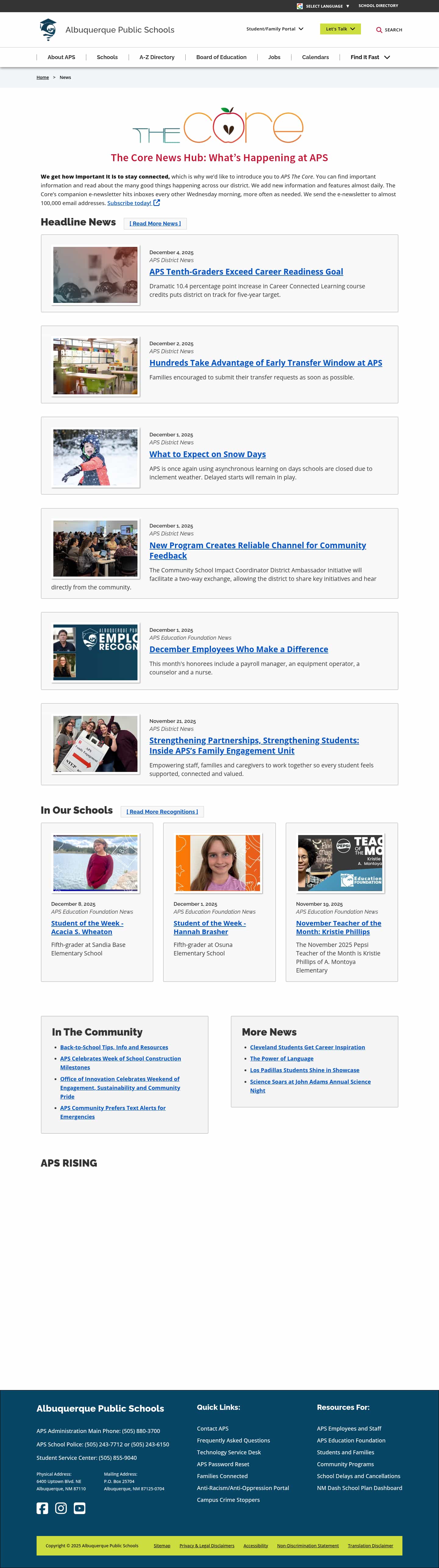Image resolution: width=439 pixels, height=1568 pixels.
Task: Click Translation Disclaimer footer link
Action: click(x=370, y=1545)
